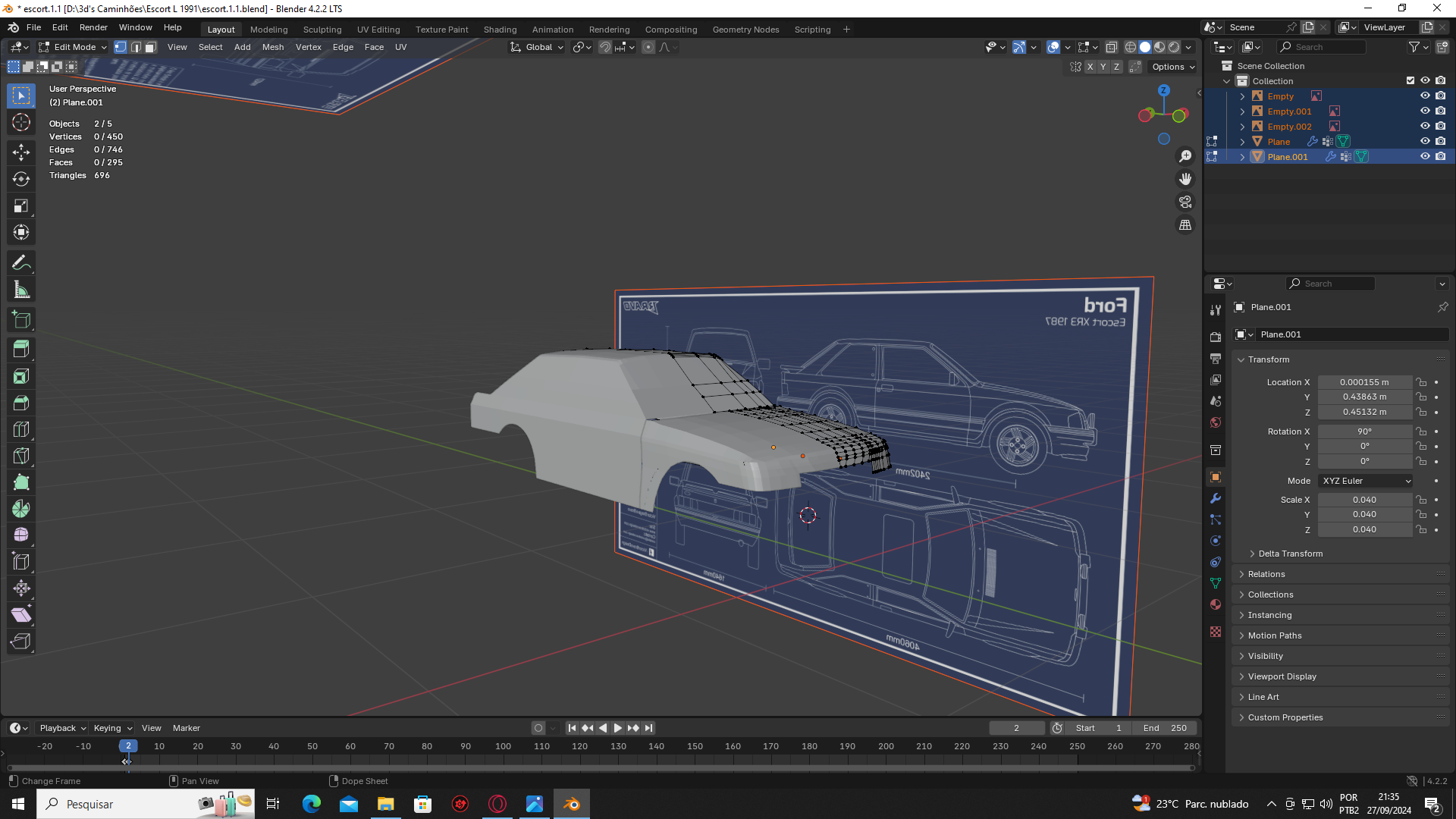Hide Empty.001 with its eye icon
The image size is (1456, 819).
coord(1425,111)
